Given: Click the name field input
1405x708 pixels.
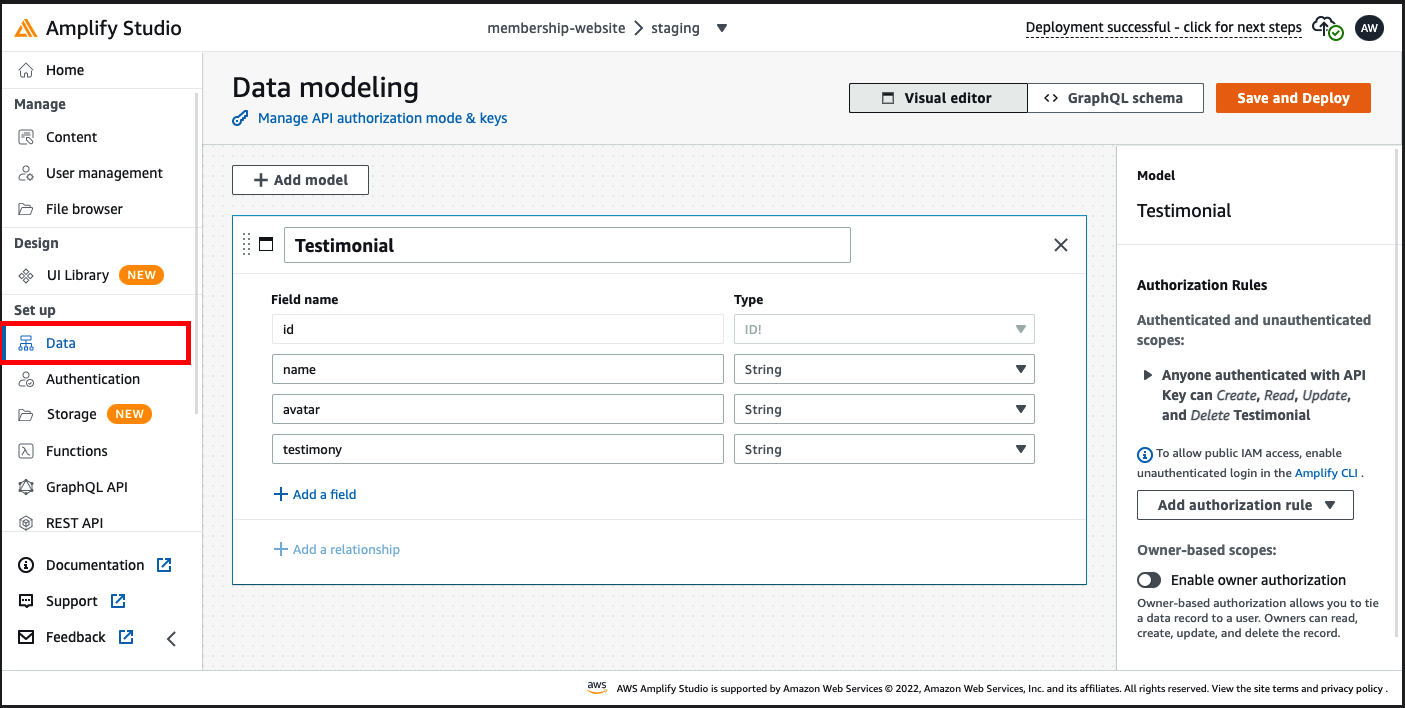Looking at the screenshot, I should click(x=497, y=369).
